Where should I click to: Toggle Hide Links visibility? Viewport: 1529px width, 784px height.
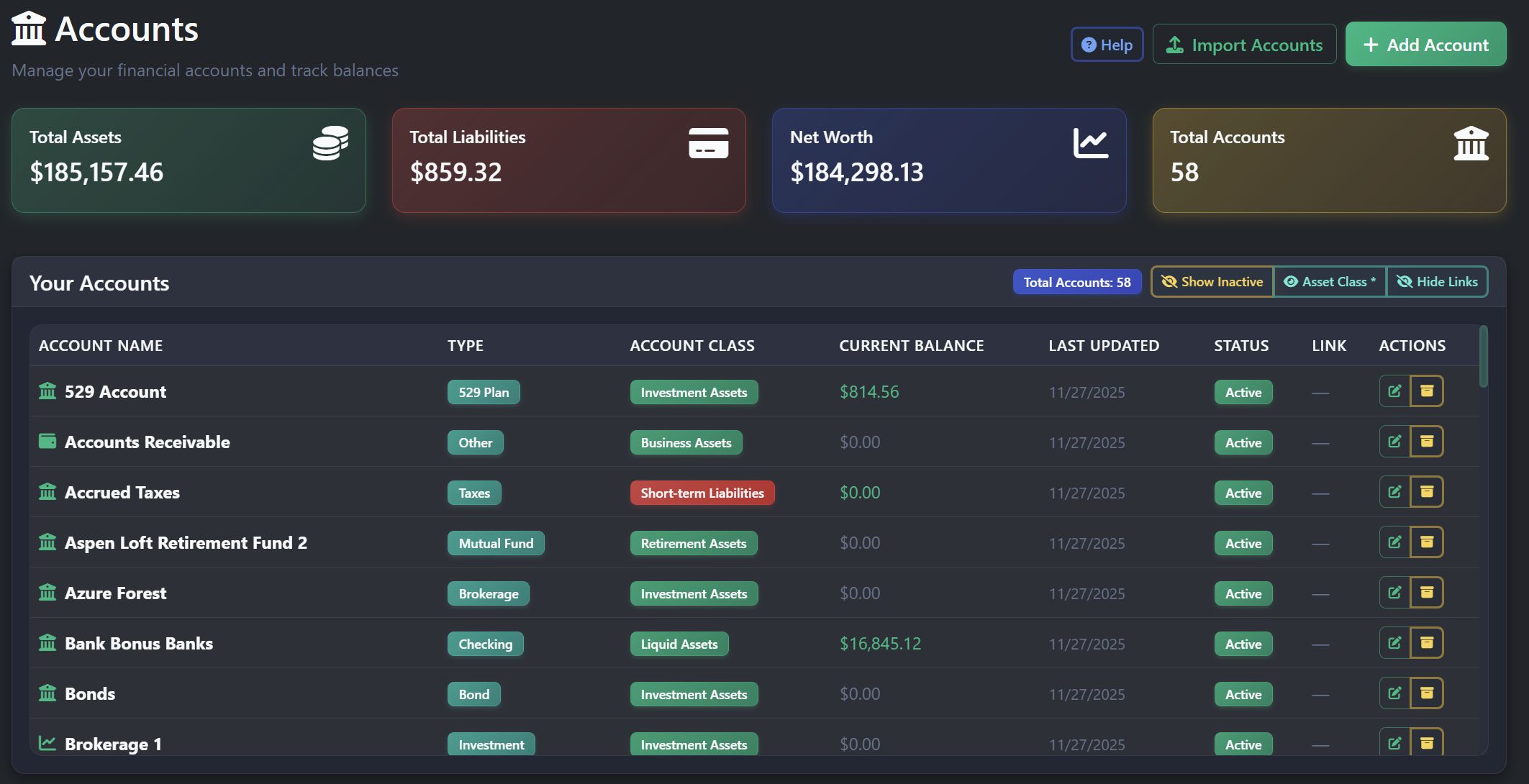point(1437,281)
